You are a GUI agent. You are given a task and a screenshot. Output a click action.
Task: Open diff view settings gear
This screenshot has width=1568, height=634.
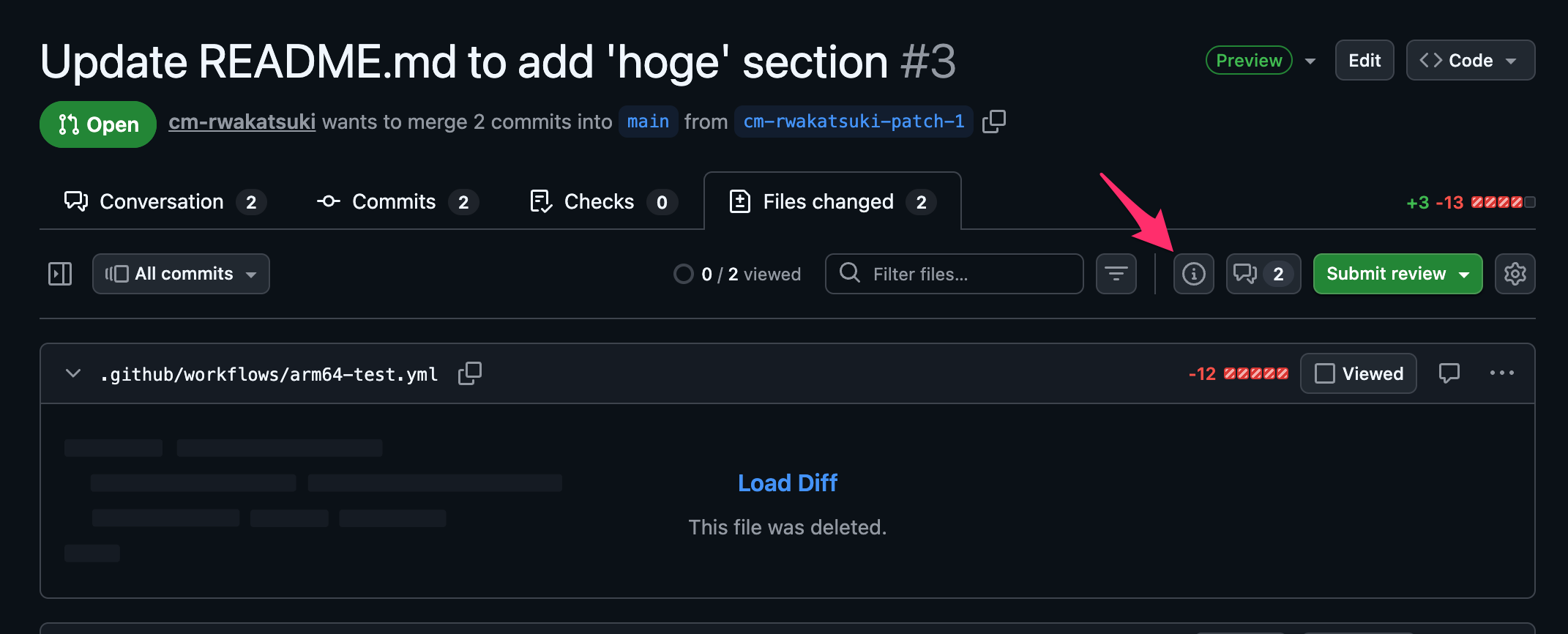coord(1515,274)
